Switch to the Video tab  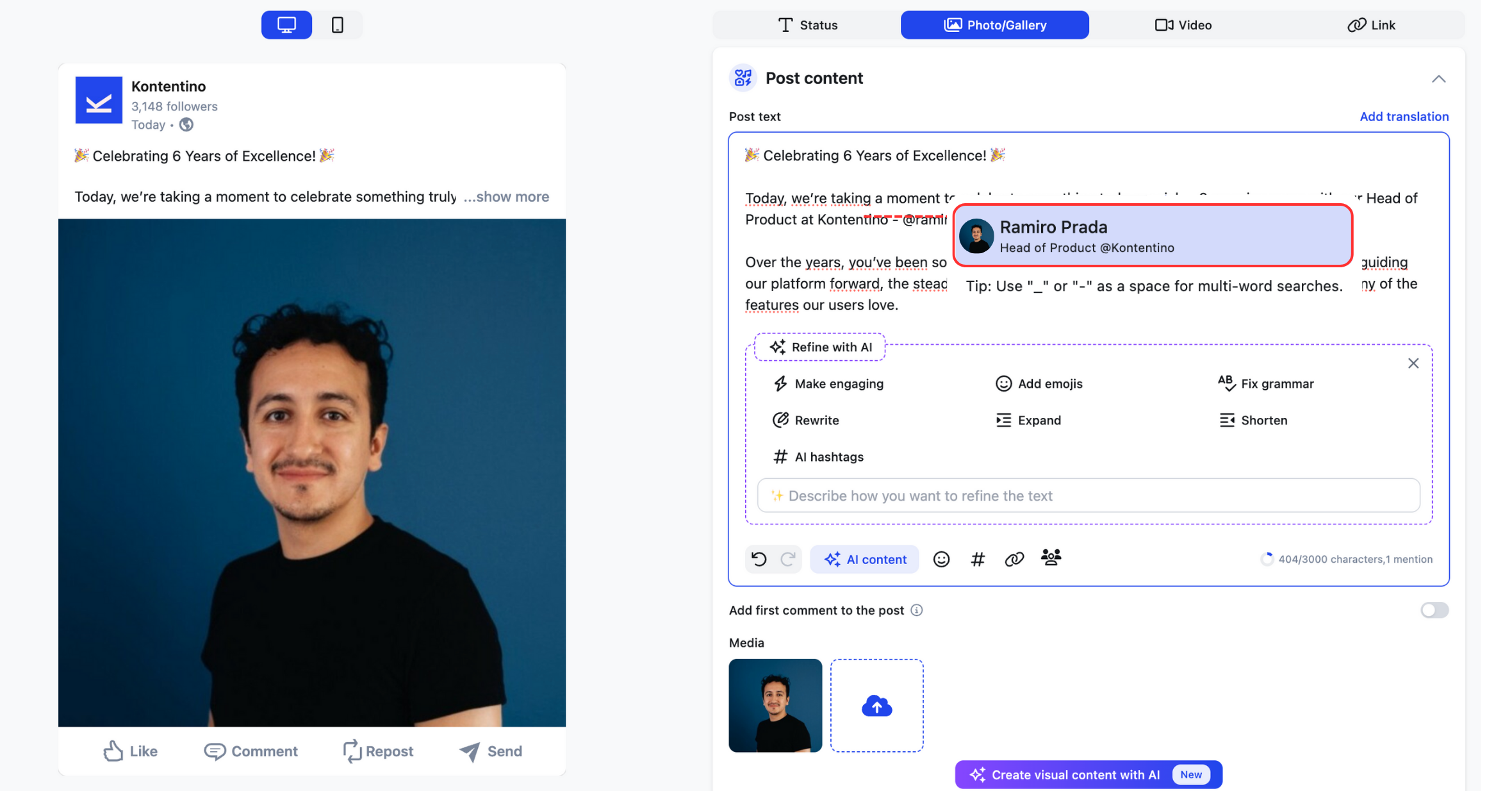[x=1183, y=25]
